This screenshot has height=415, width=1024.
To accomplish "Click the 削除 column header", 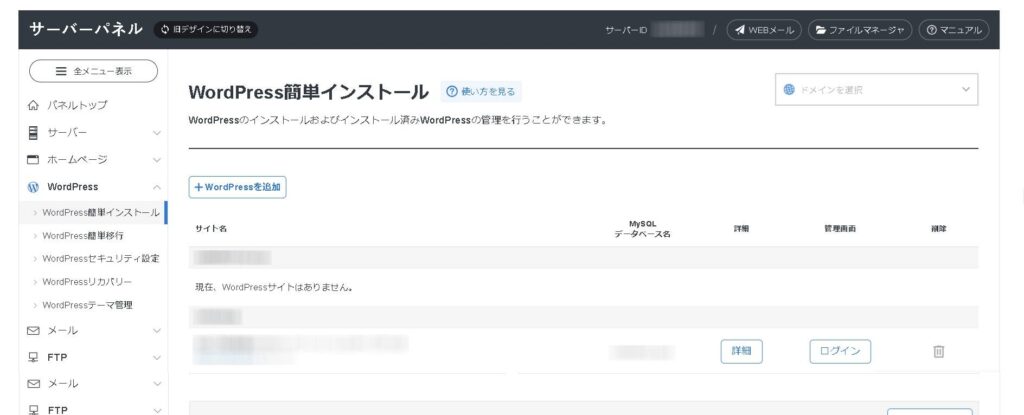I will tap(938, 229).
